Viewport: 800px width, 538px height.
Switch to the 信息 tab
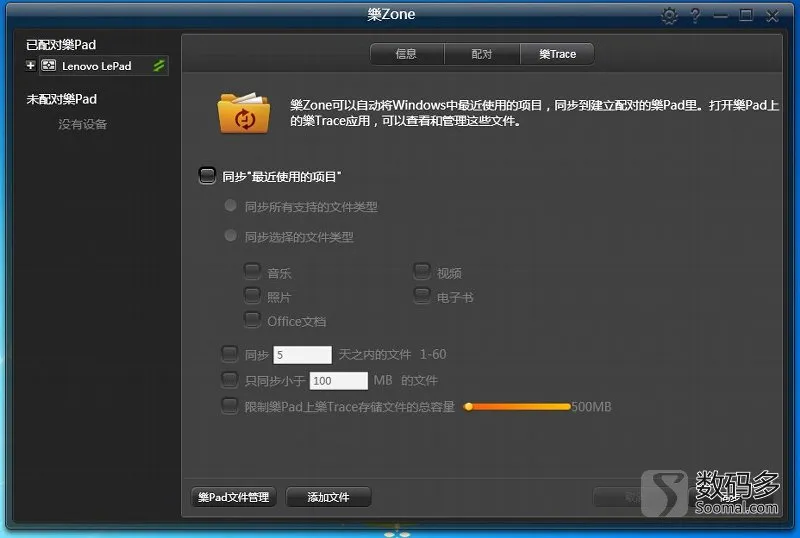[407, 54]
